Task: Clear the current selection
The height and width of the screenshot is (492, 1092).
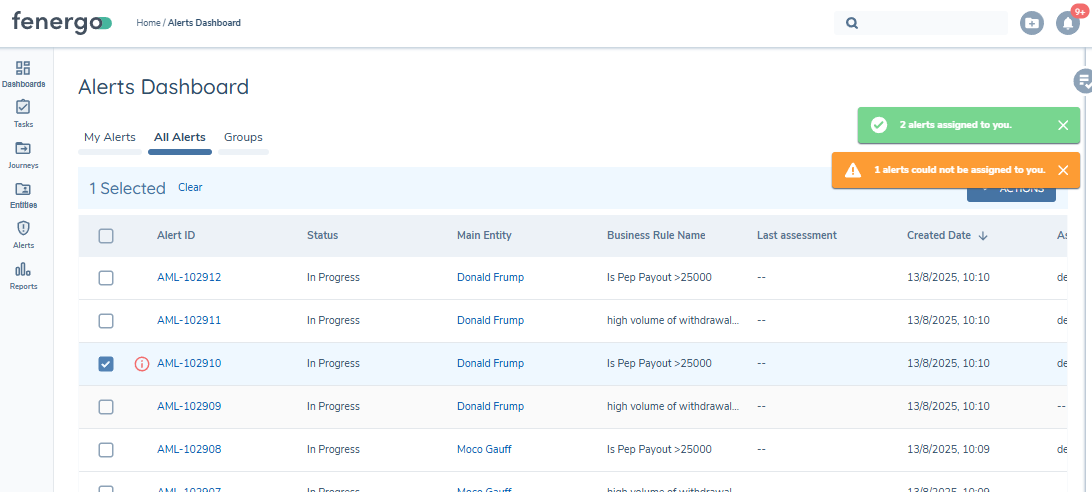Action: tap(190, 188)
